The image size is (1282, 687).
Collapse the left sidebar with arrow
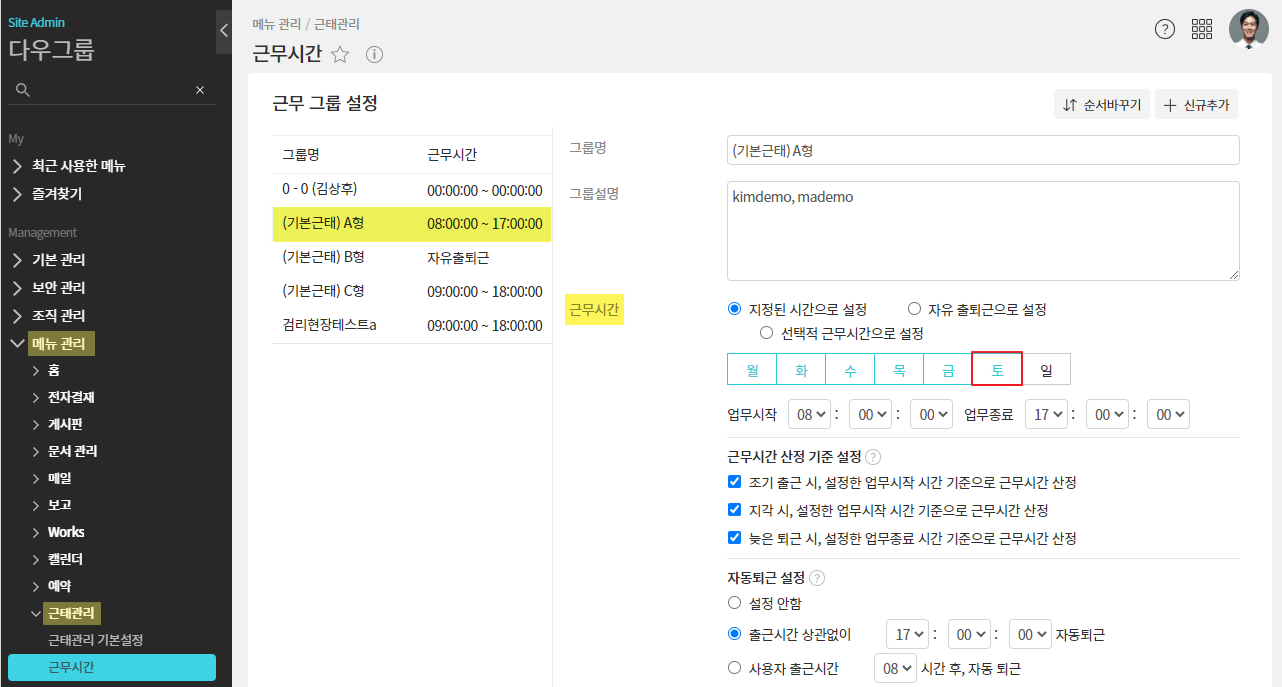224,31
